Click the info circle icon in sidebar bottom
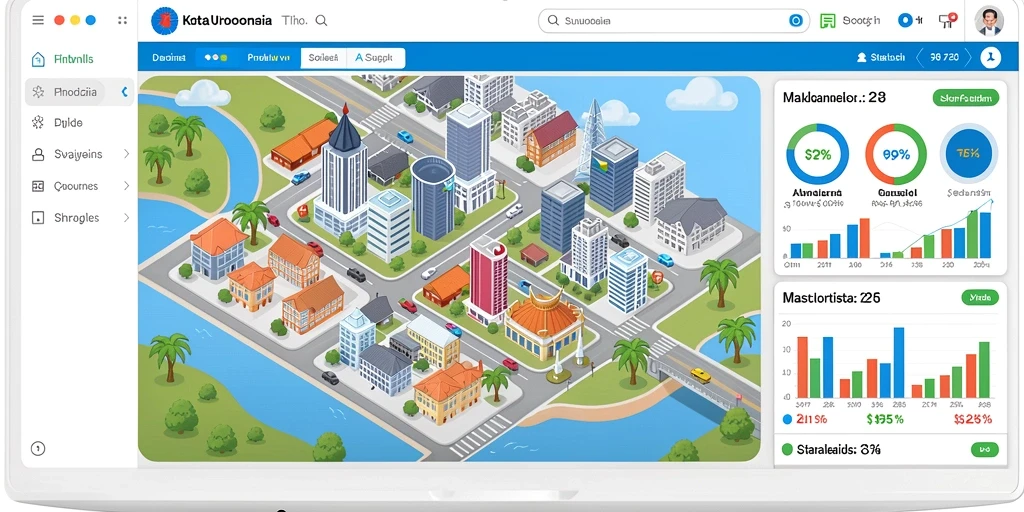This screenshot has height=512, width=1024. [38, 448]
